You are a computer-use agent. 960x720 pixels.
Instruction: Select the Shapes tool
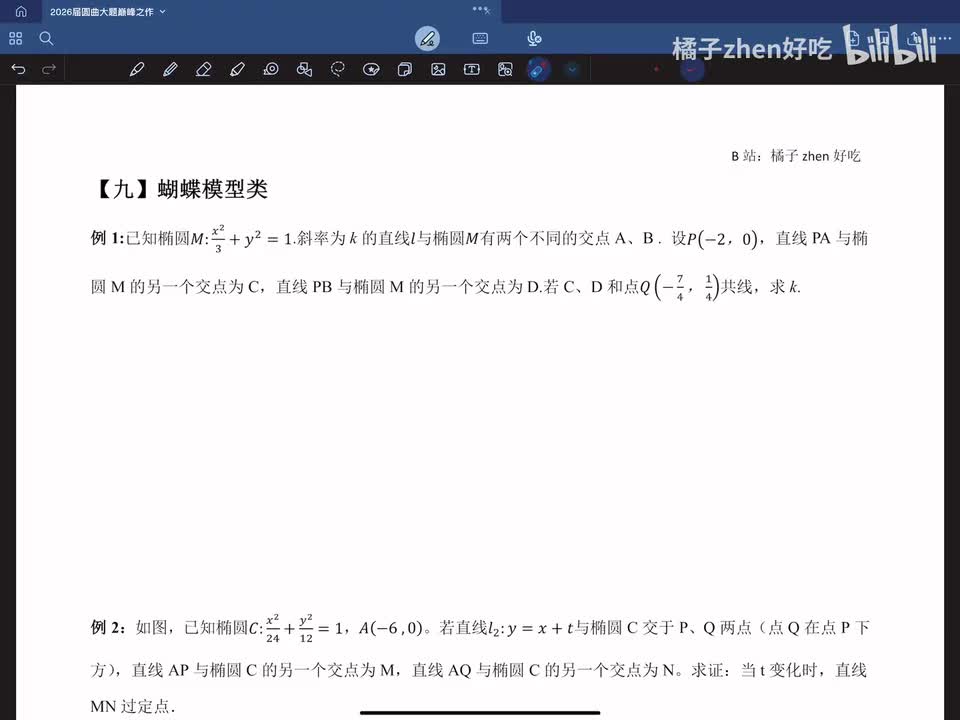(304, 69)
